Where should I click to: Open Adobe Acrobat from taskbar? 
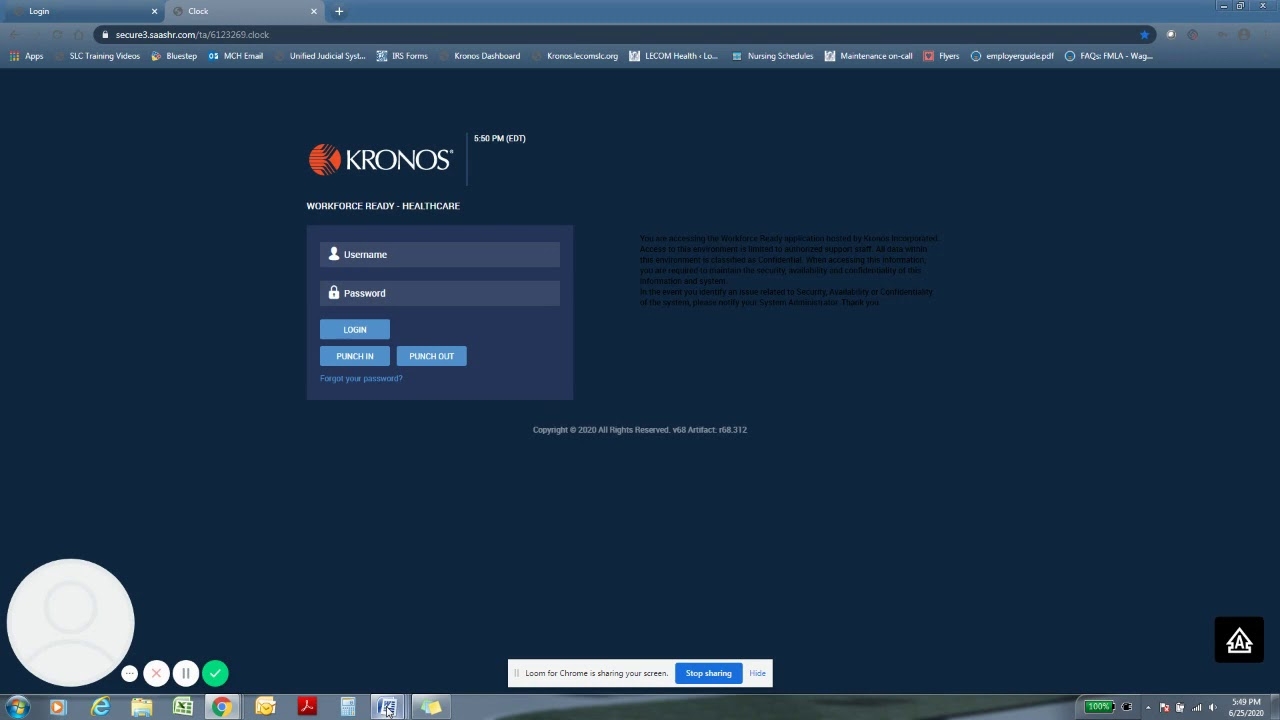[x=307, y=707]
